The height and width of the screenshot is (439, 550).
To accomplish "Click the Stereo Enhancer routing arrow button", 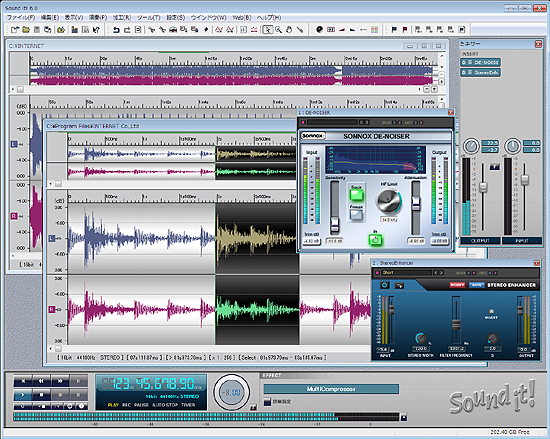I will (400, 286).
